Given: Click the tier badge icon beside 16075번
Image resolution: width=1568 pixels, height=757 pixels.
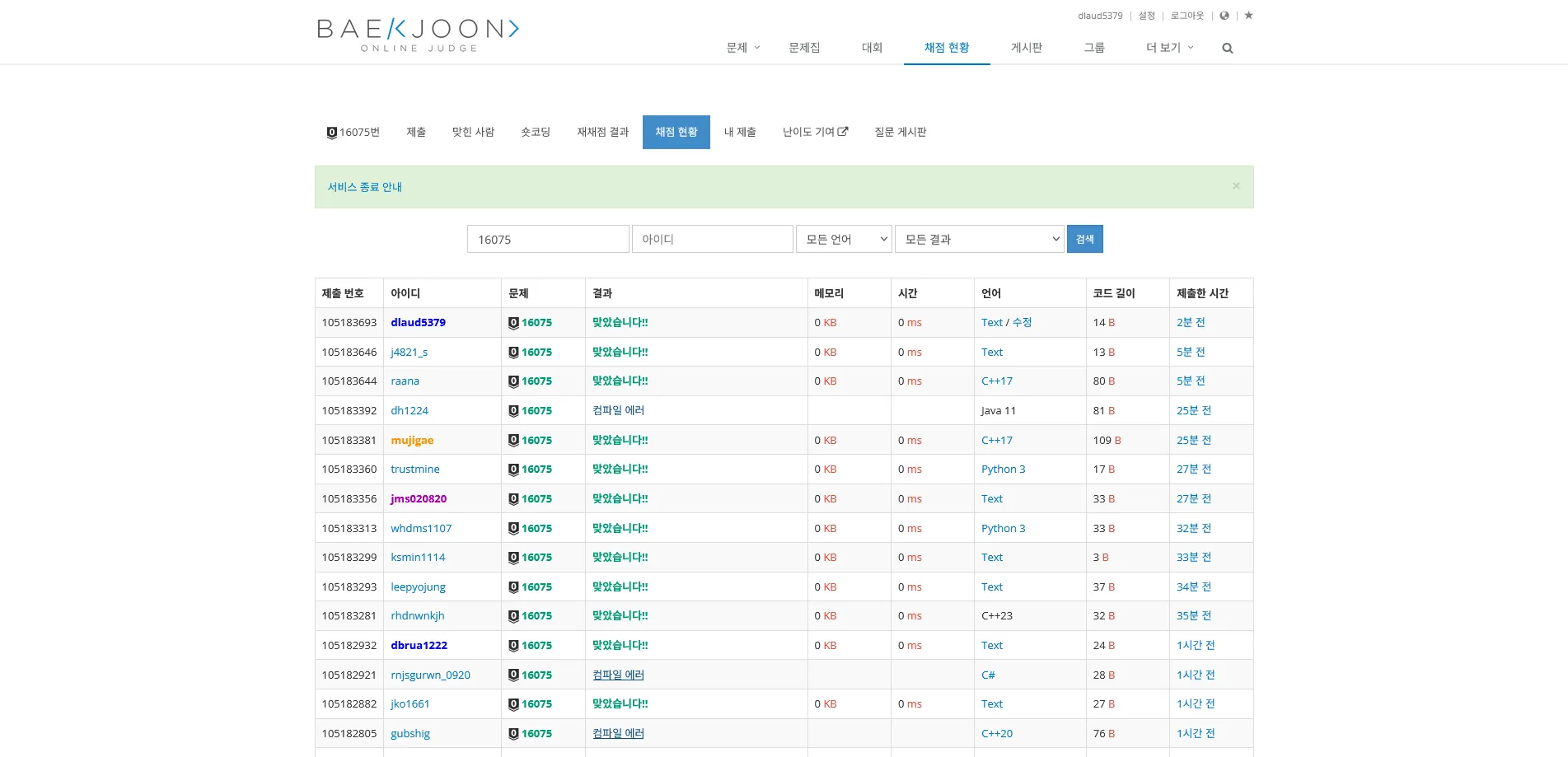Looking at the screenshot, I should 331,133.
